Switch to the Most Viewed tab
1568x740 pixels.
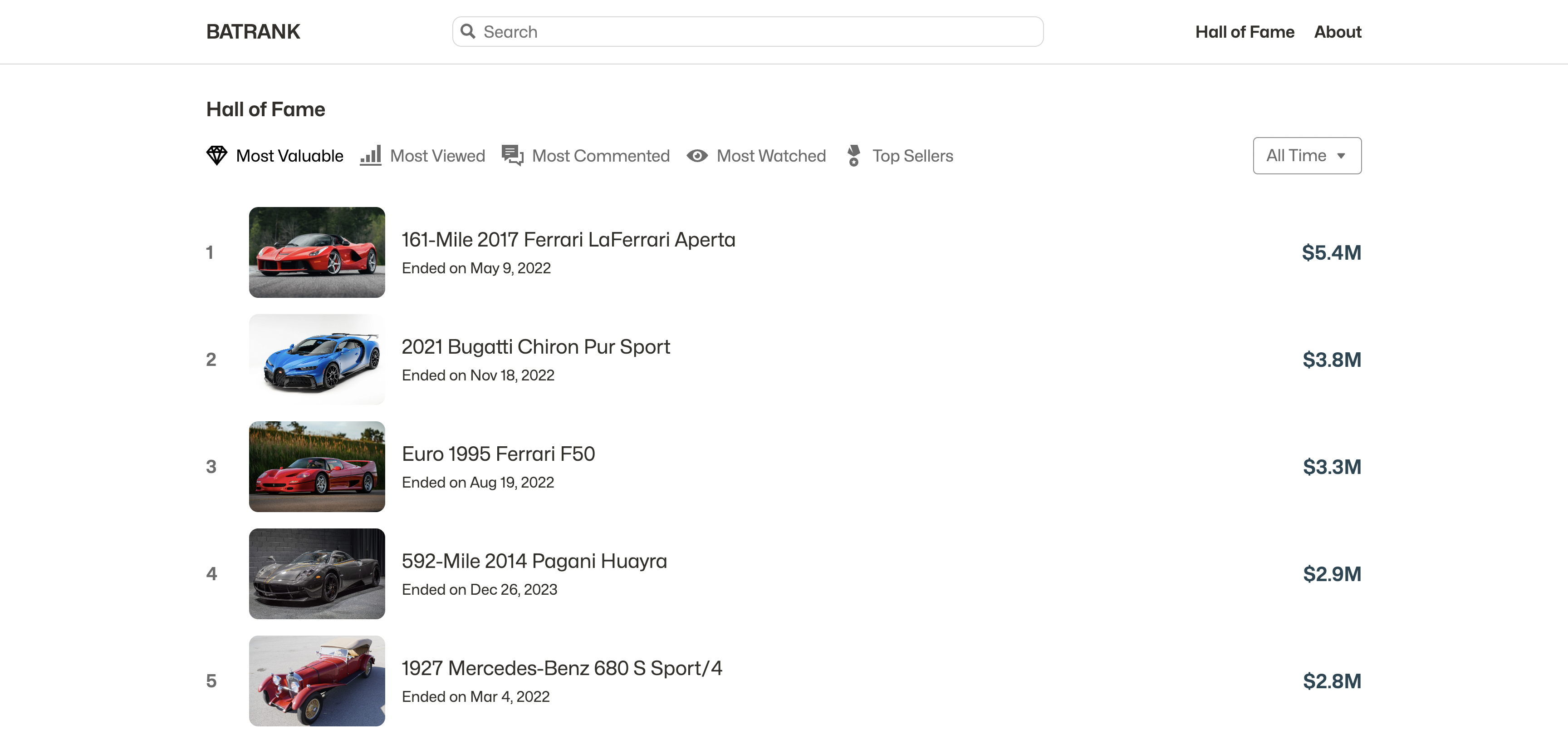437,156
